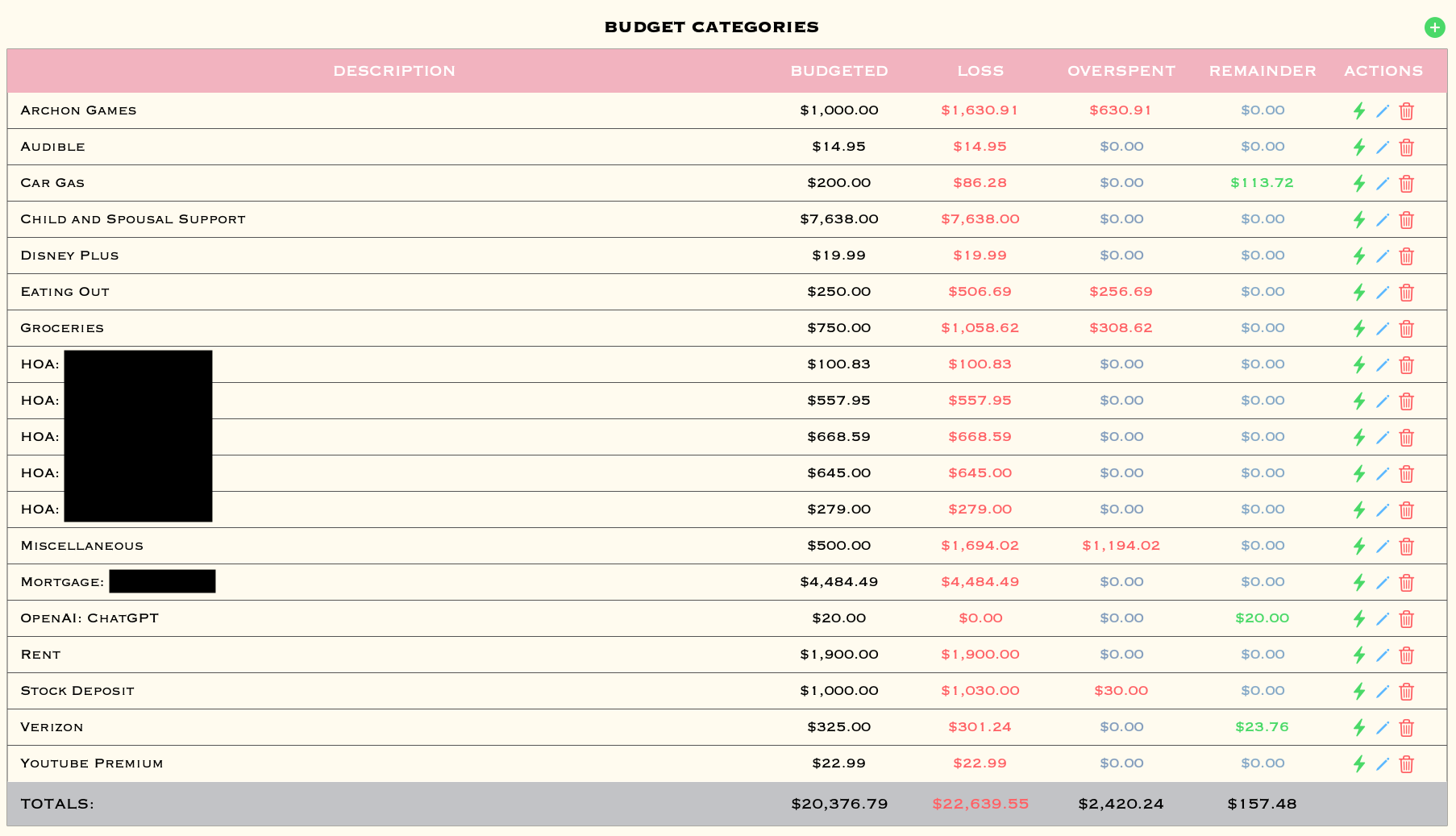The image size is (1456, 836).
Task: Click the lightning icon for Rent
Action: click(1359, 655)
